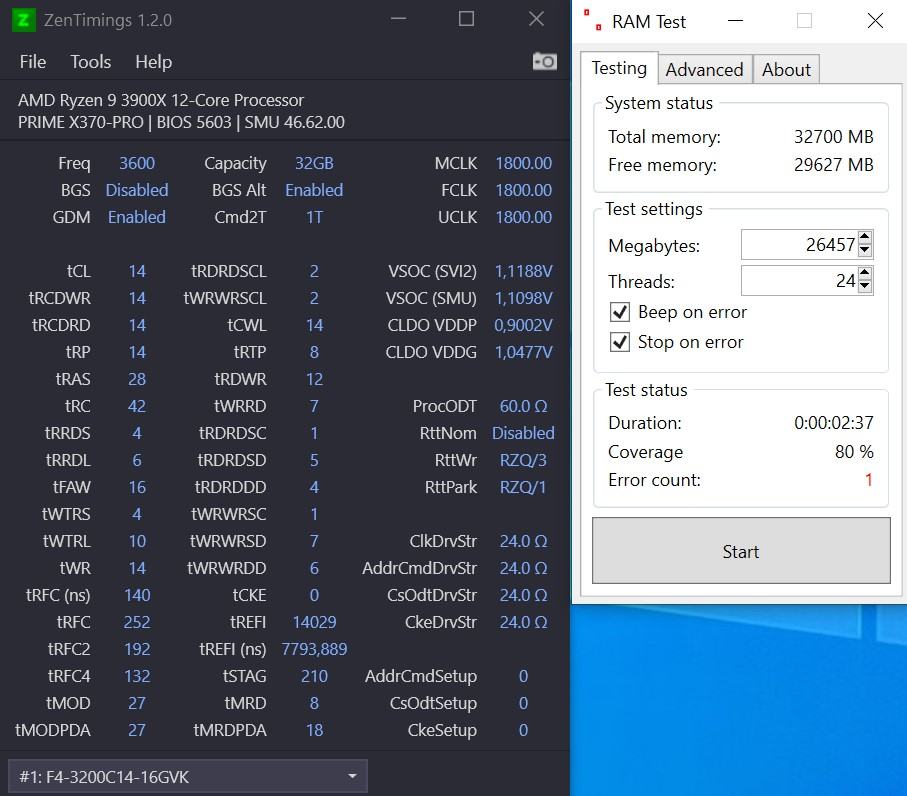Click the tRDWR value 12
907x796 pixels.
pyautogui.click(x=314, y=379)
